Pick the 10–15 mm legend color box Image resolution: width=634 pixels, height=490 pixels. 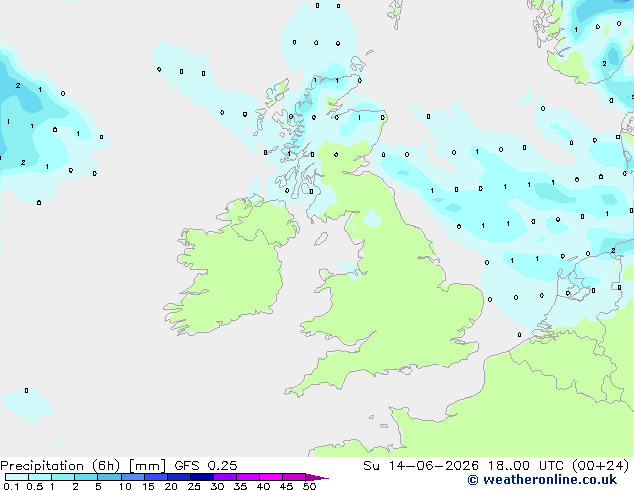[x=132, y=477]
